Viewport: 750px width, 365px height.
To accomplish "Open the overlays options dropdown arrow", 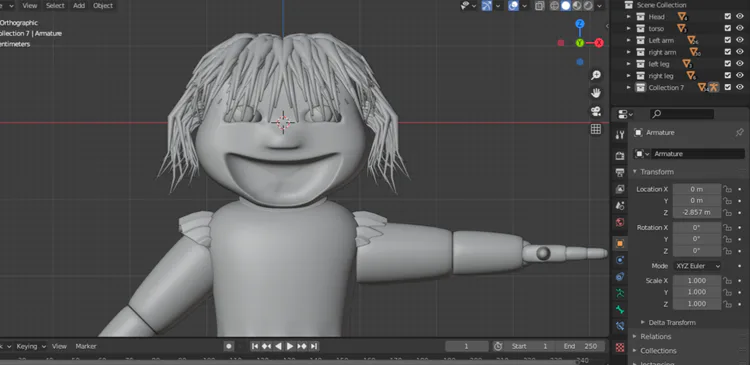I will pos(525,6).
